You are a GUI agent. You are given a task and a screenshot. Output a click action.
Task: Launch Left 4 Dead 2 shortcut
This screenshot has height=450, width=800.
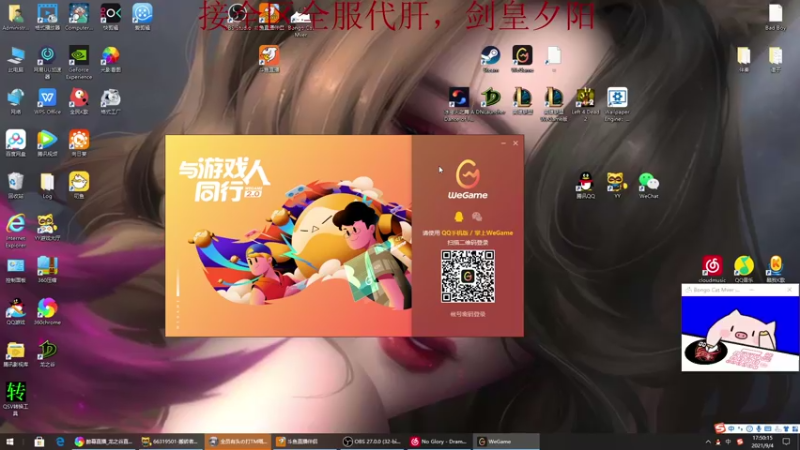click(x=585, y=105)
